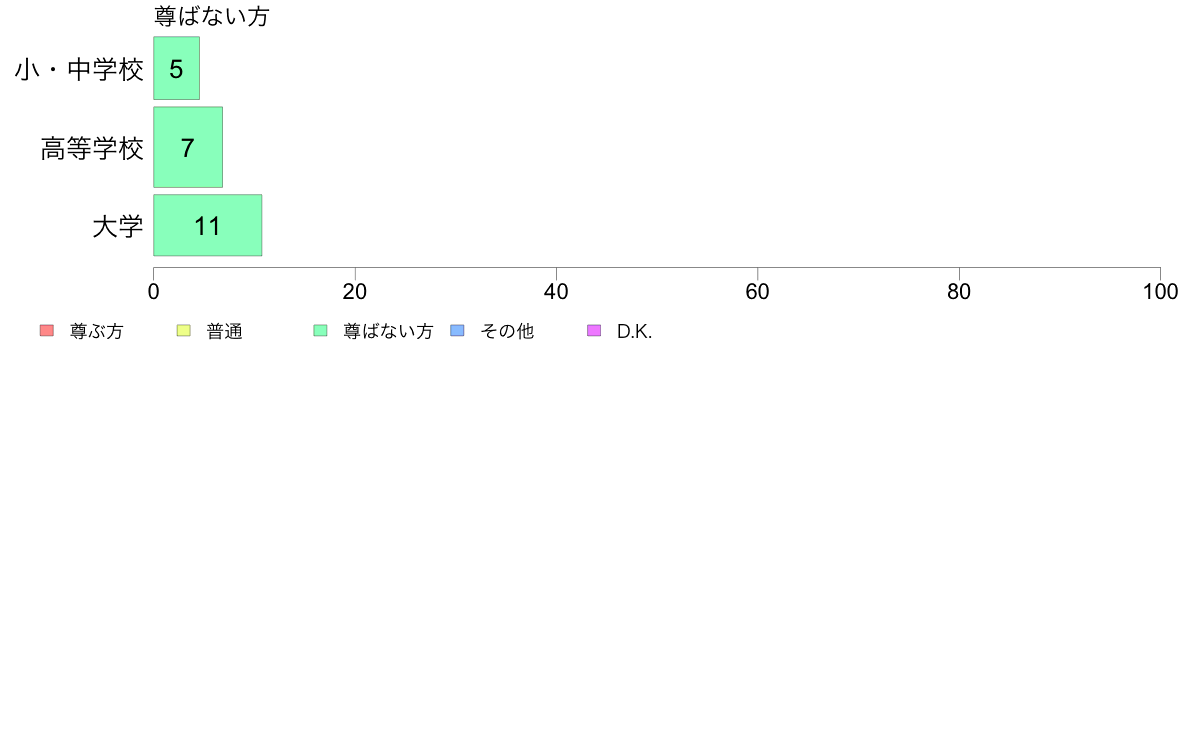Screen dimensions: 1188x736
Task: Click the 尊ばない方 legend text label
Action: coord(388,331)
